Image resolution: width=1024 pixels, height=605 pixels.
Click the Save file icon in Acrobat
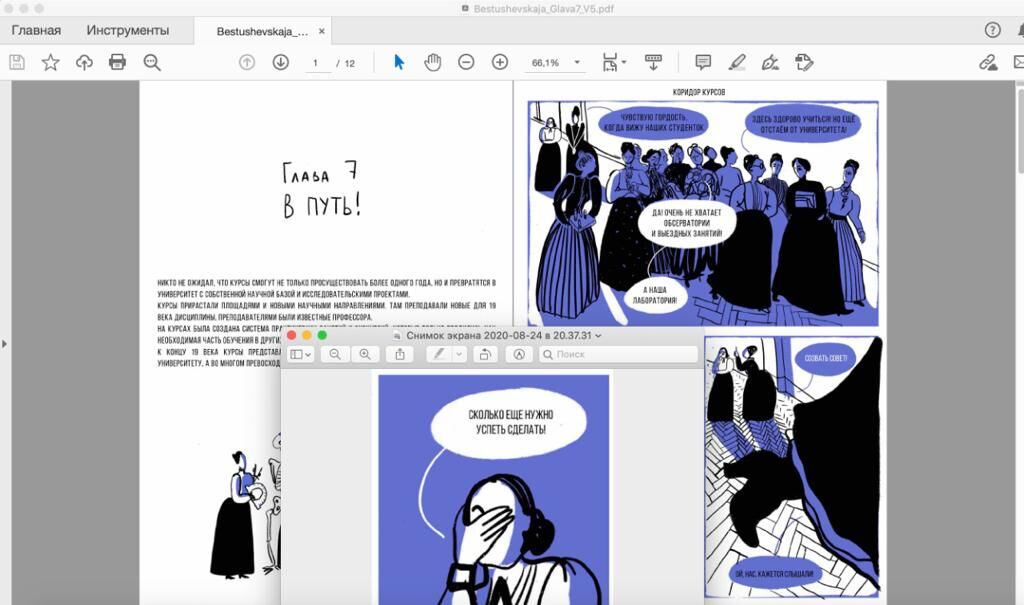tap(17, 63)
